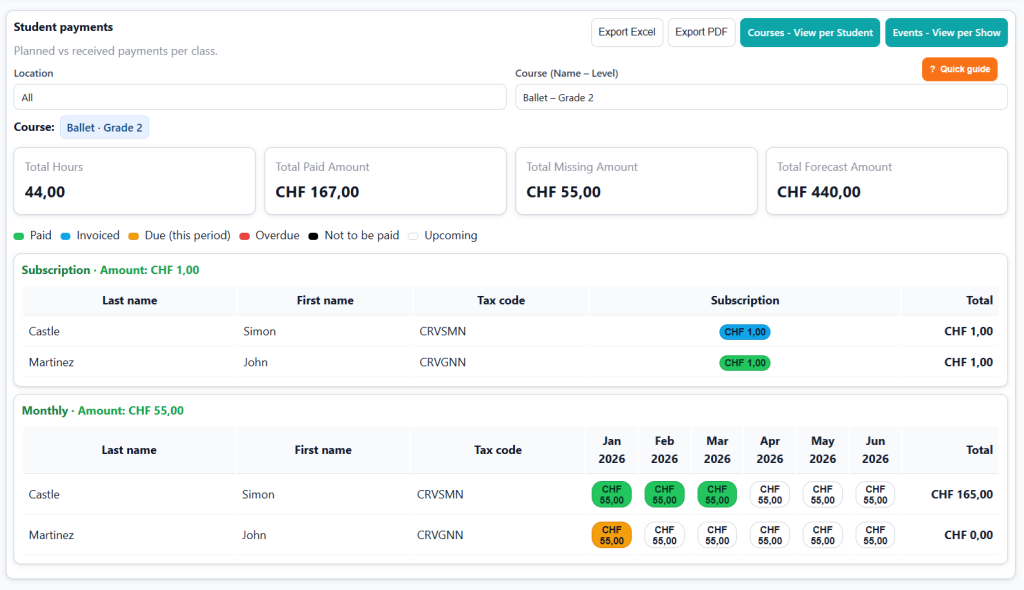This screenshot has width=1024, height=590.
Task: Click the Export Excel button
Action: point(627,32)
